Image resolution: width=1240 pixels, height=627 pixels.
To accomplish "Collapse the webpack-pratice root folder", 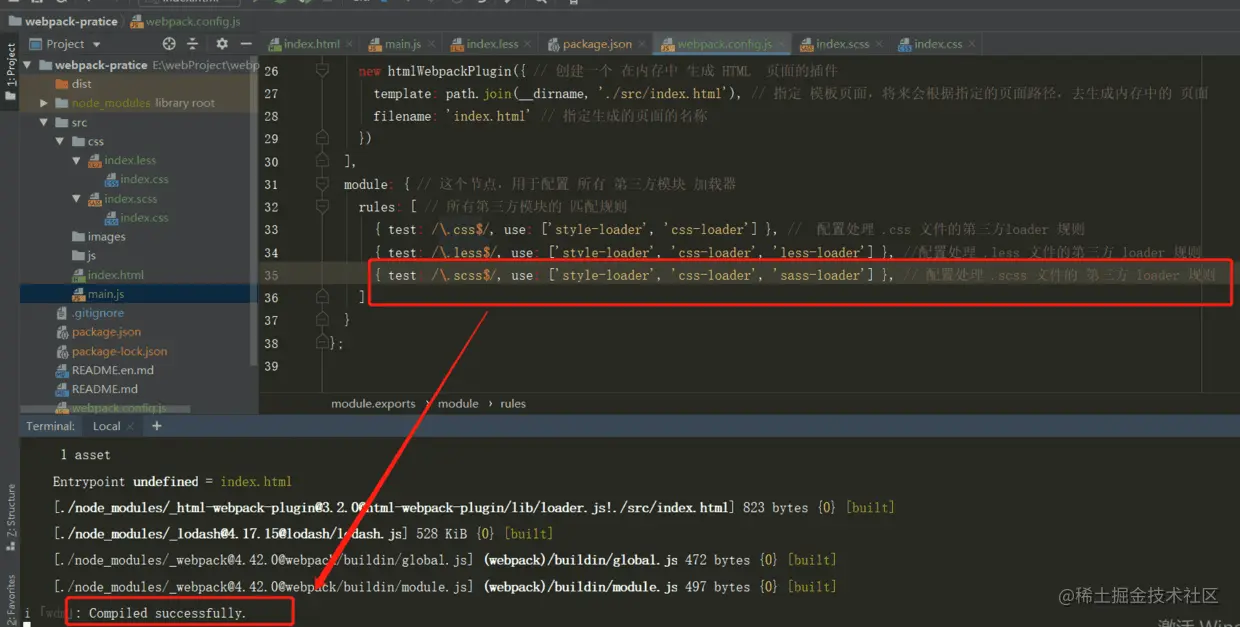I will [x=28, y=65].
